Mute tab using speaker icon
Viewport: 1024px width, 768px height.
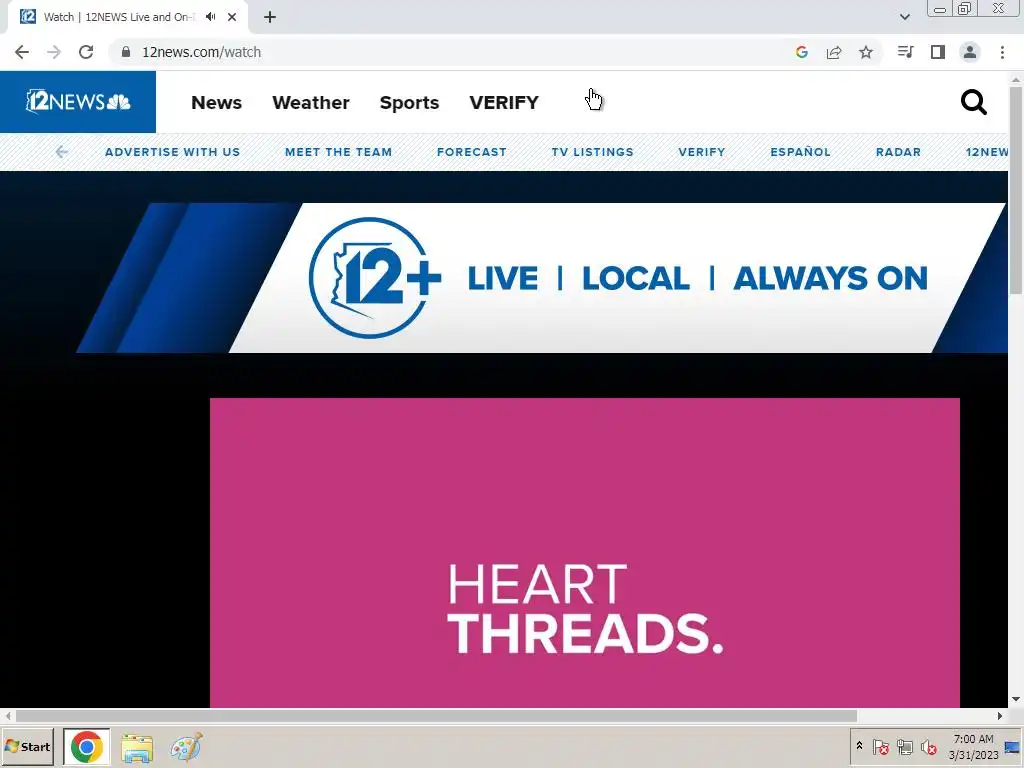(210, 17)
